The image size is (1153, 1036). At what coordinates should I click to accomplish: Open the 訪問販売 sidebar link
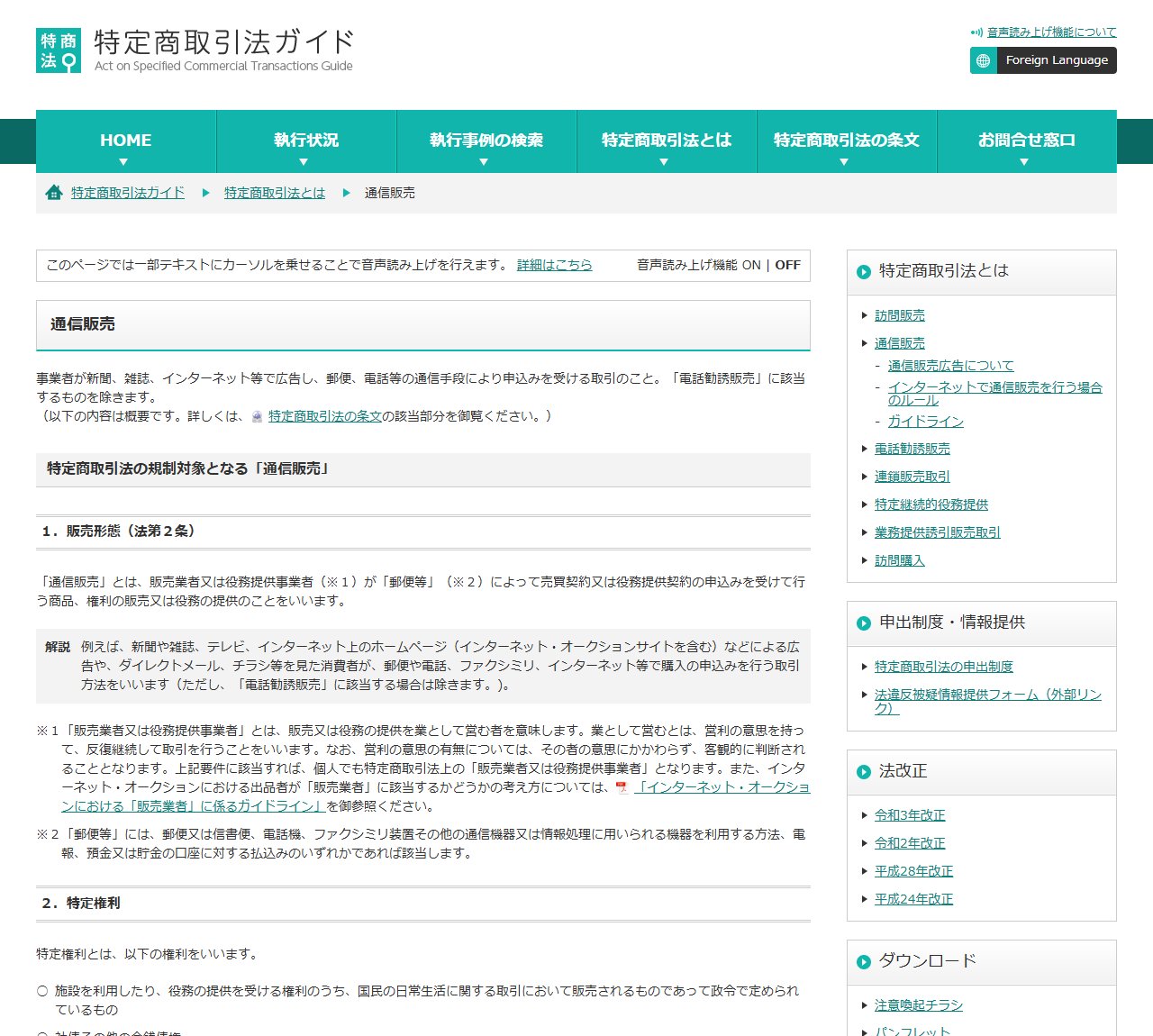[x=900, y=315]
